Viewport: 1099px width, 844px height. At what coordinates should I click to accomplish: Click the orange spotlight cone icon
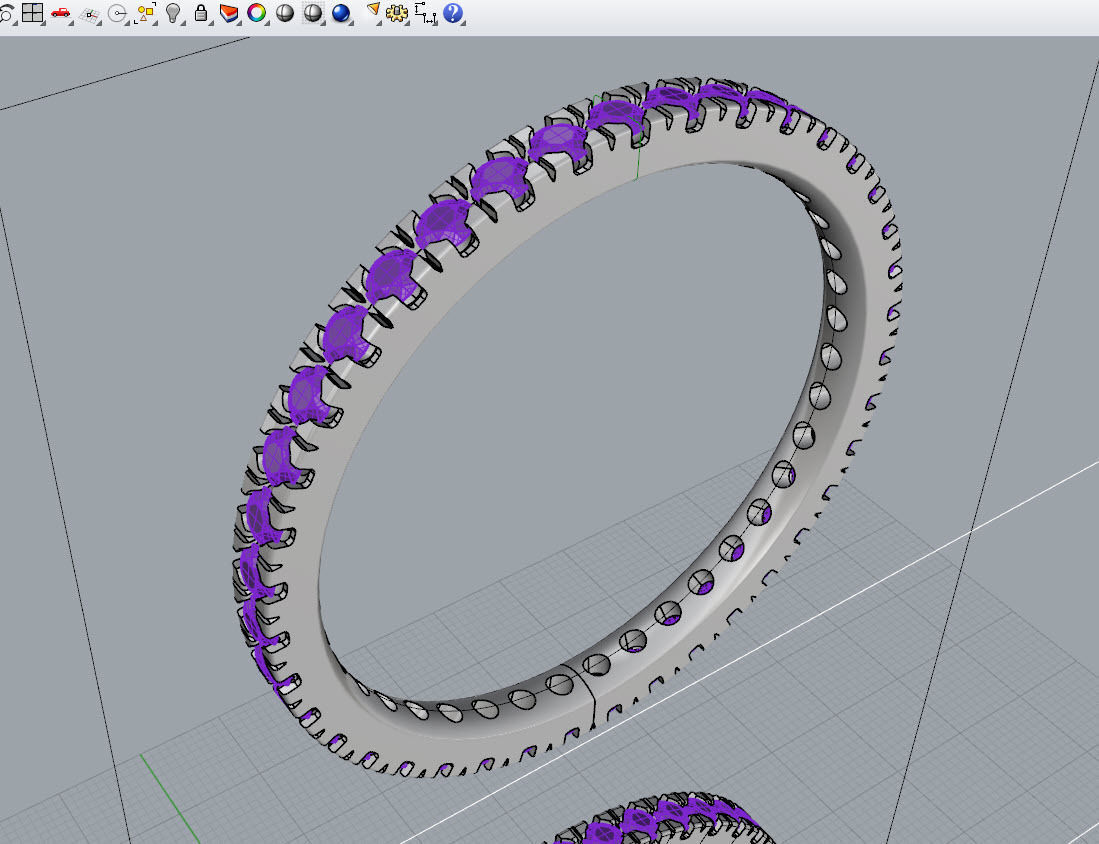click(374, 11)
